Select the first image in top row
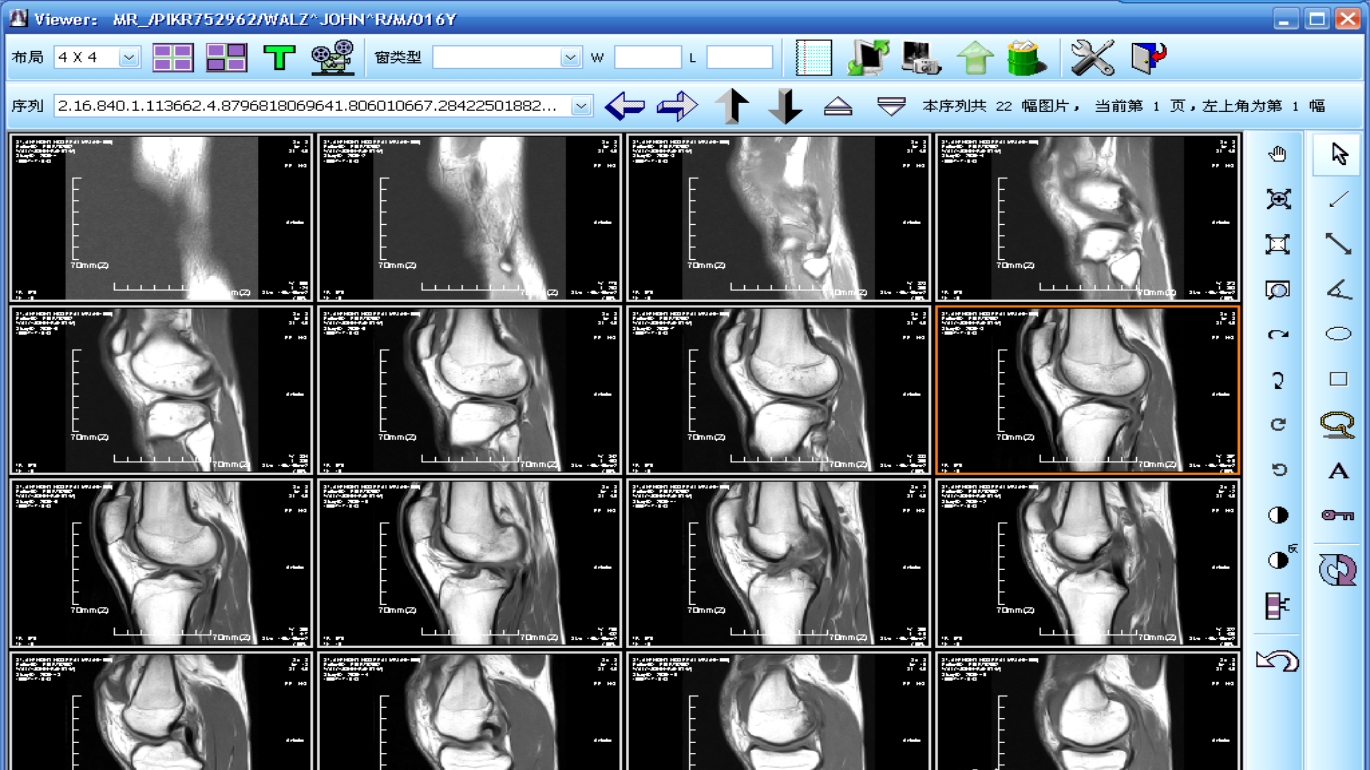1370x770 pixels. (161, 218)
